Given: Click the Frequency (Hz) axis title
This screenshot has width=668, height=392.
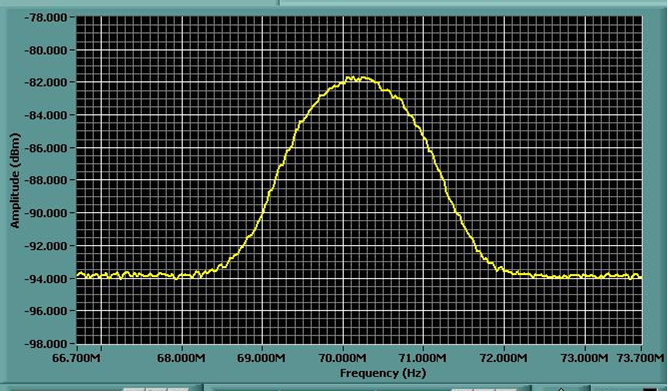Looking at the screenshot, I should pyautogui.click(x=383, y=373).
